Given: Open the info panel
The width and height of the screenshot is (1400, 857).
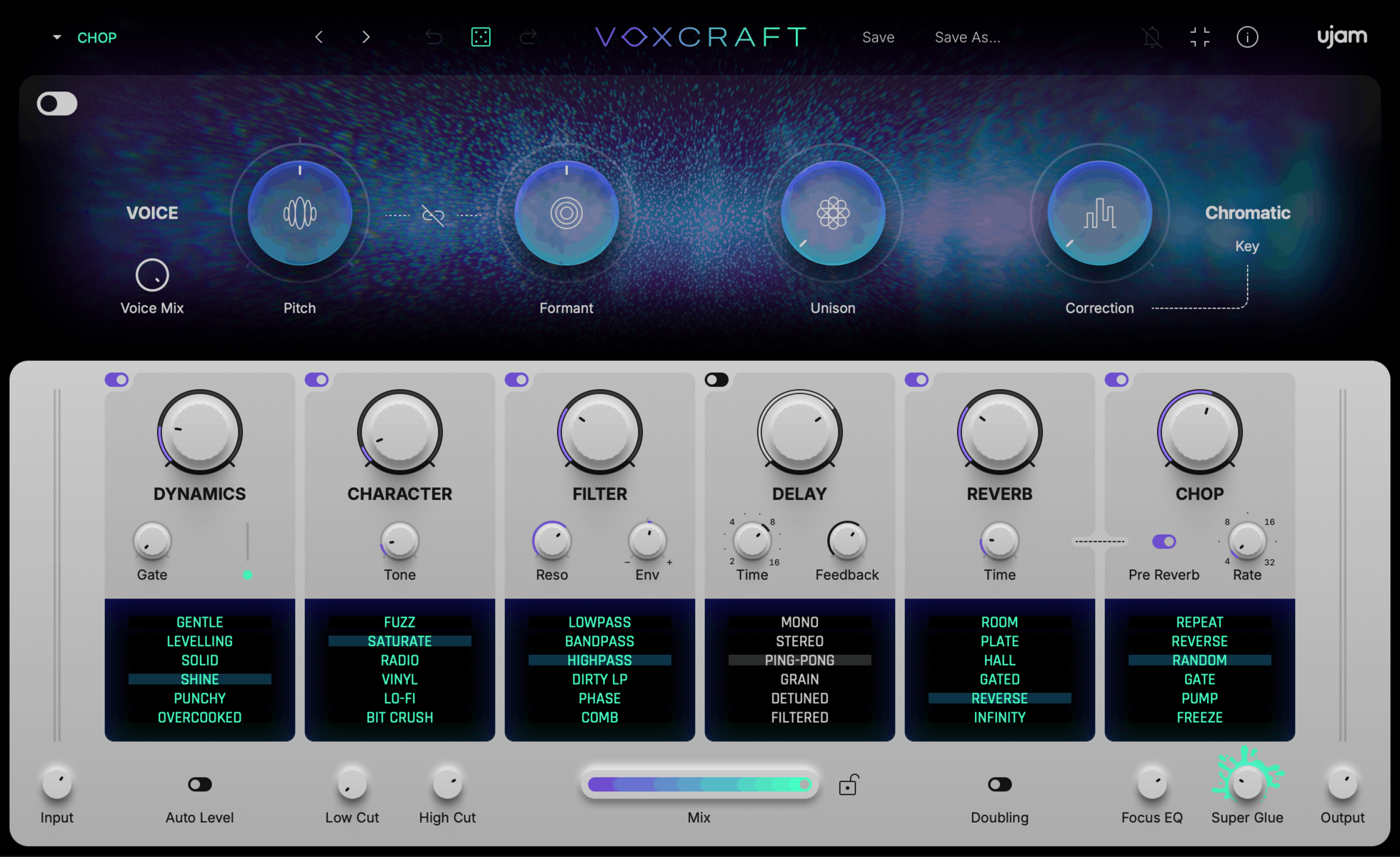Looking at the screenshot, I should coord(1247,36).
